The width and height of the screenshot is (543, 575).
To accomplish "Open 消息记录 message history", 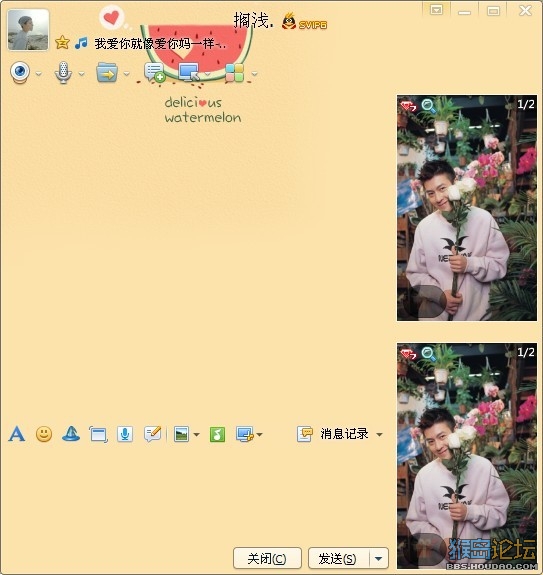I will click(x=344, y=434).
